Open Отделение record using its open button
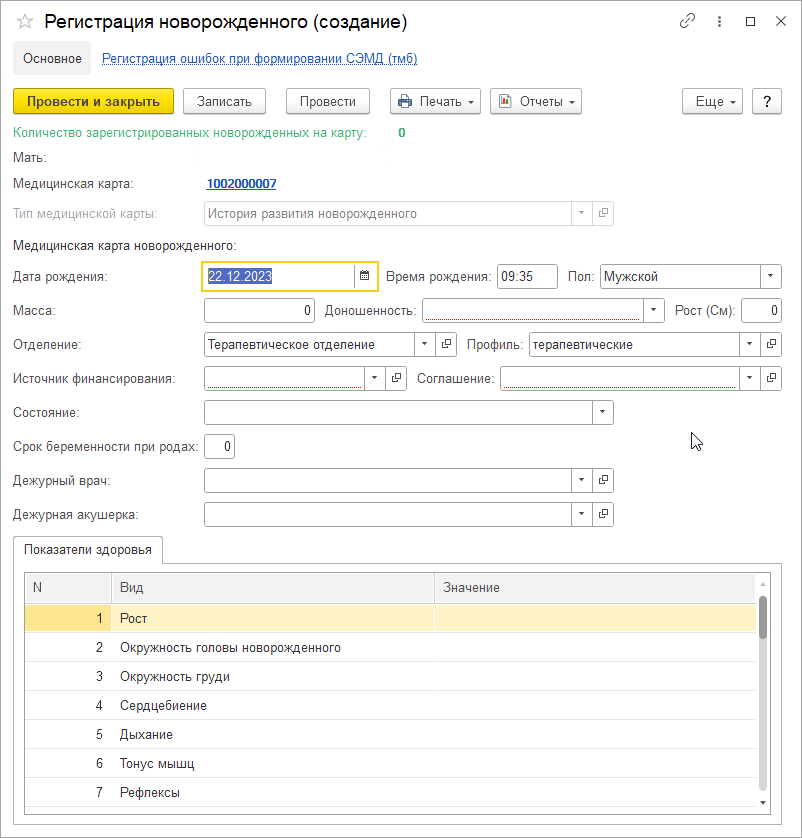 click(447, 344)
